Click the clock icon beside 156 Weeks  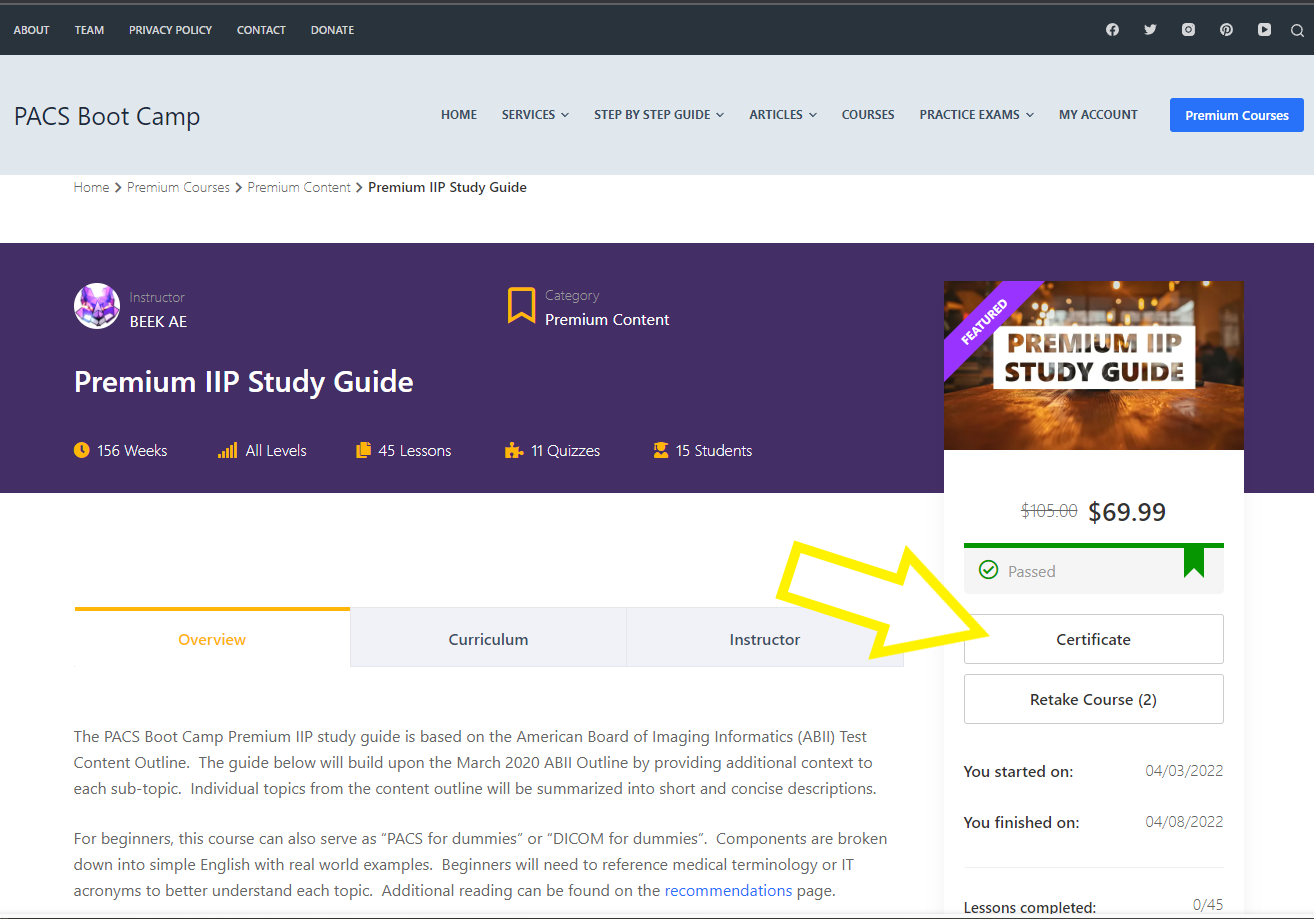[82, 450]
